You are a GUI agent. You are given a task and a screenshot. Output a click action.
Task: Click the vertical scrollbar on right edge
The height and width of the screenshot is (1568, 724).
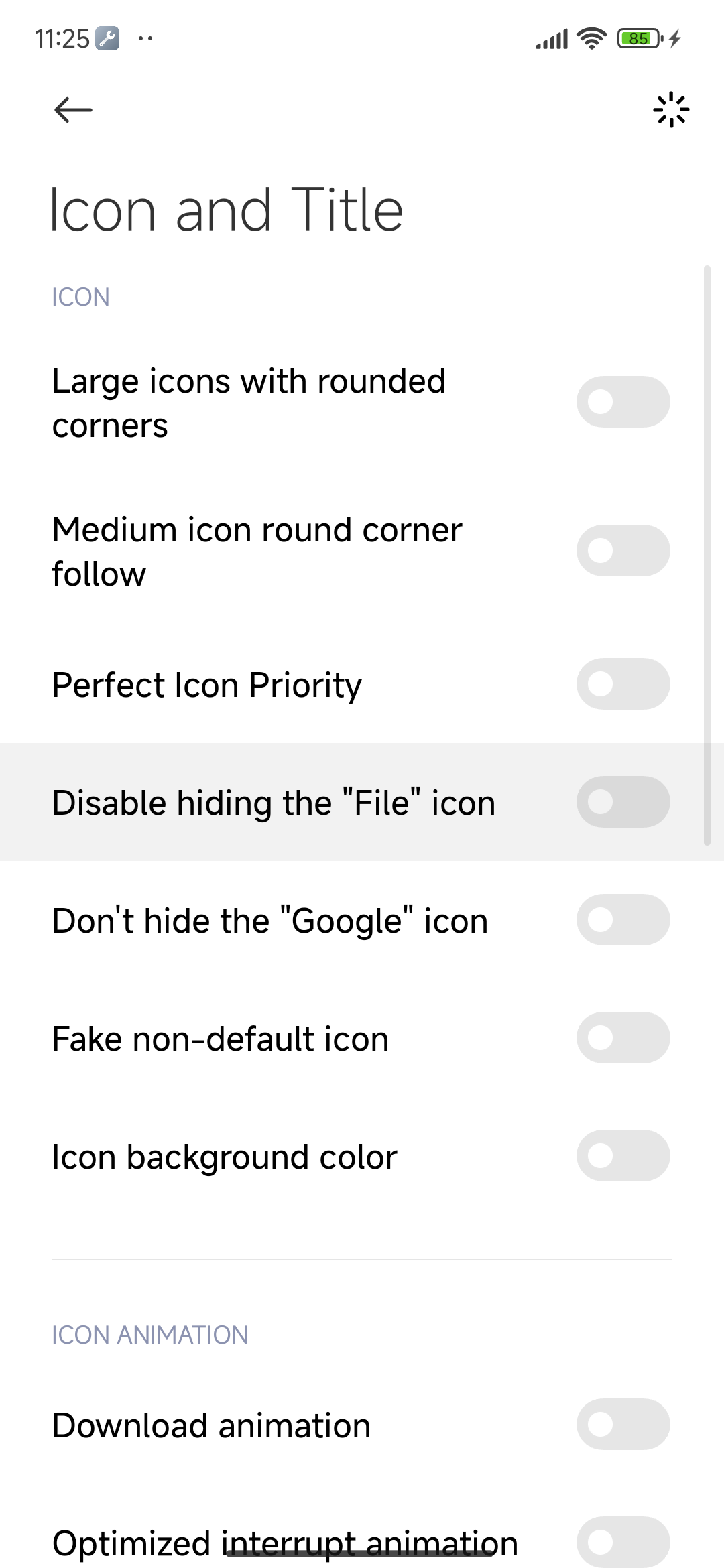click(707, 556)
